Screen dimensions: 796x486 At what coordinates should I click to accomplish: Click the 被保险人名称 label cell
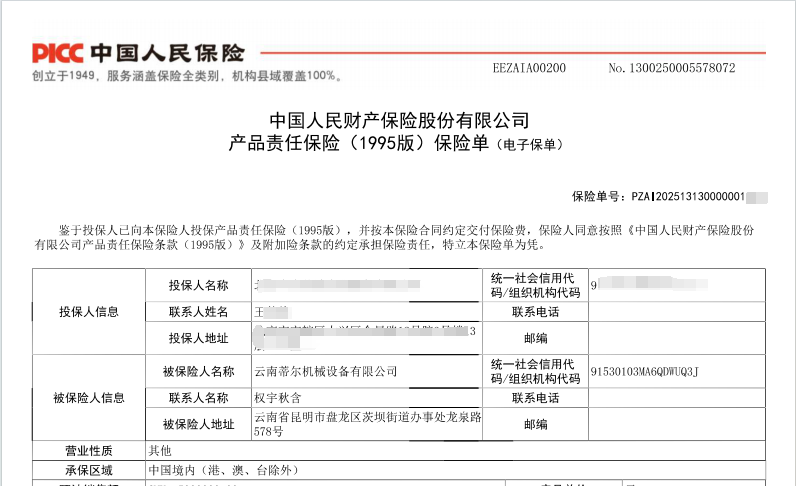pyautogui.click(x=198, y=371)
